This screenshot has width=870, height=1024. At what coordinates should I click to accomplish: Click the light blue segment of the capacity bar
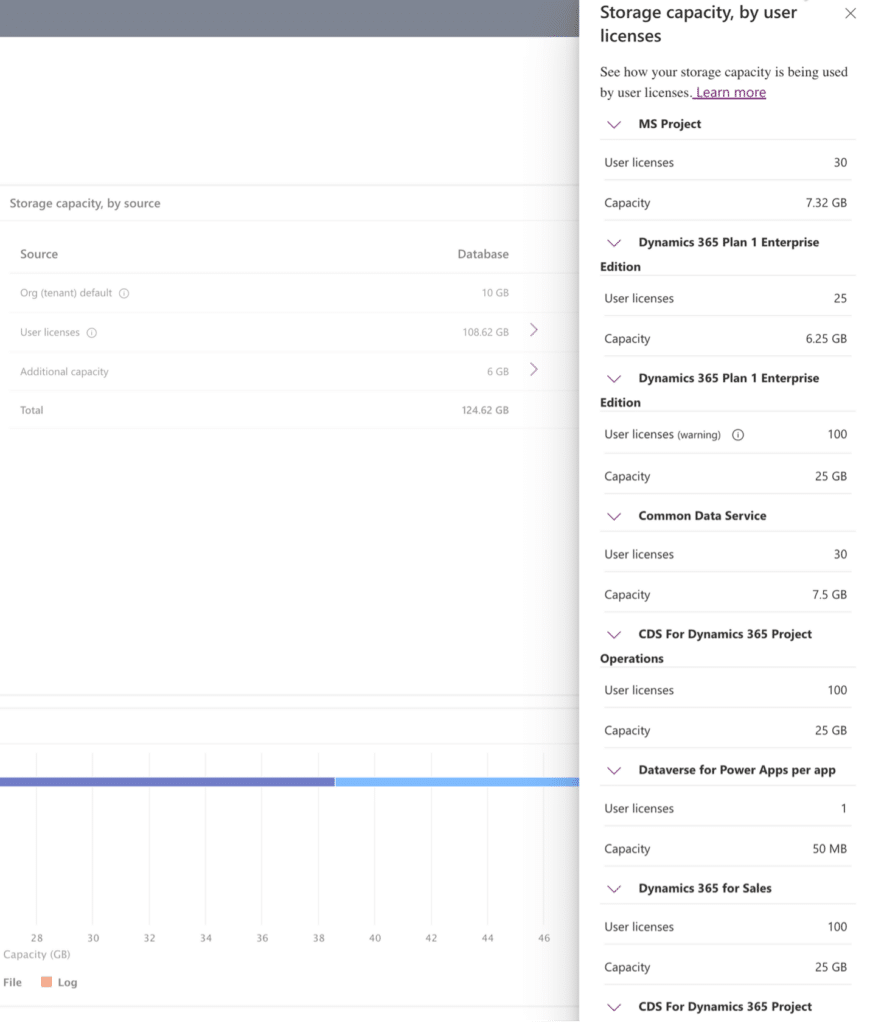[457, 782]
